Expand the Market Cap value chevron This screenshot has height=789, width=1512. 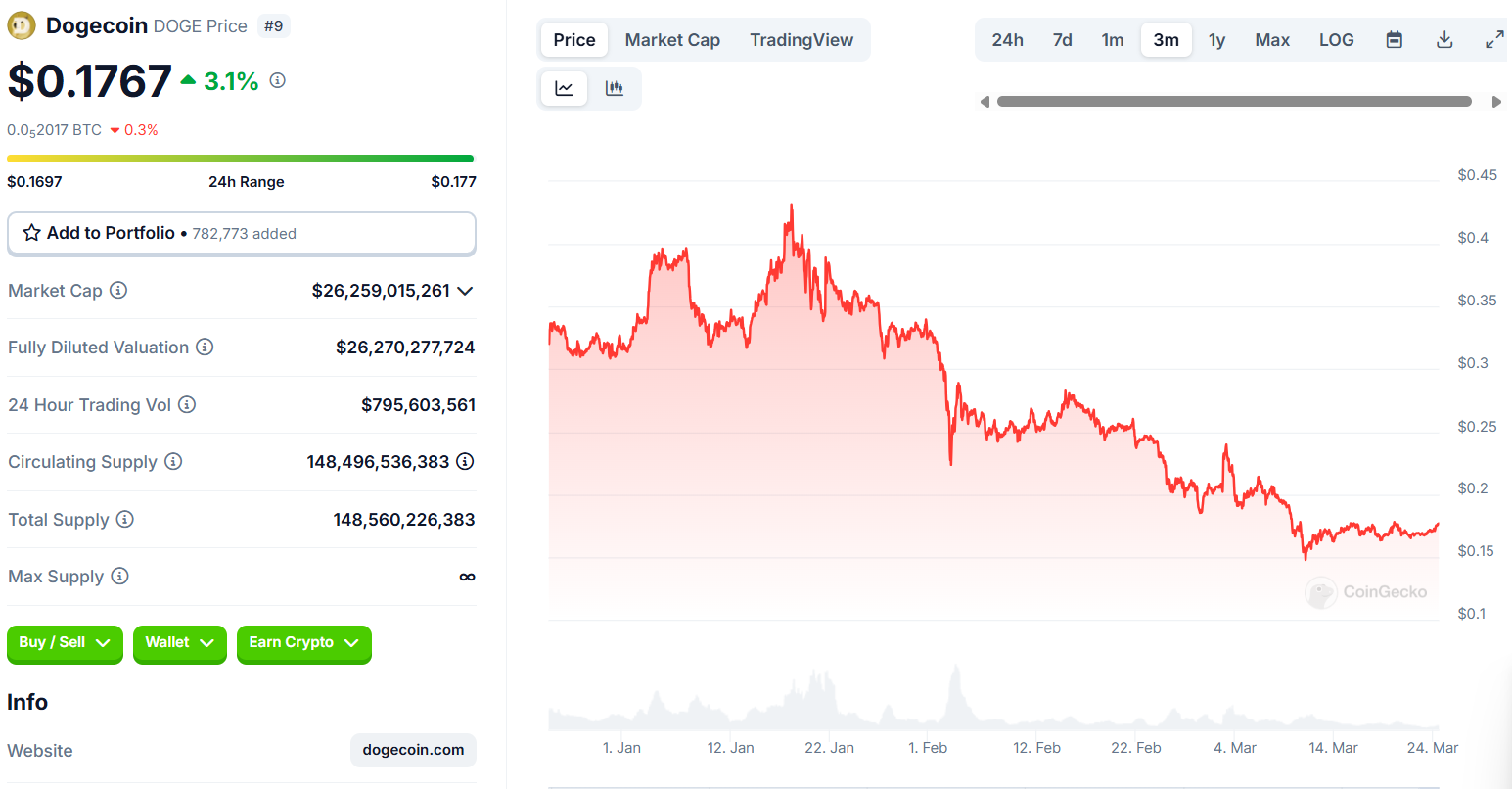click(465, 291)
